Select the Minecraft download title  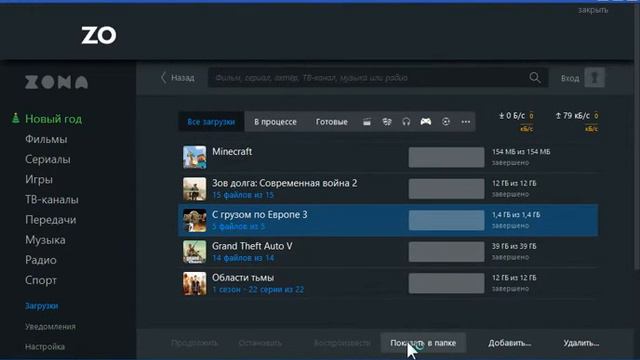[232, 151]
